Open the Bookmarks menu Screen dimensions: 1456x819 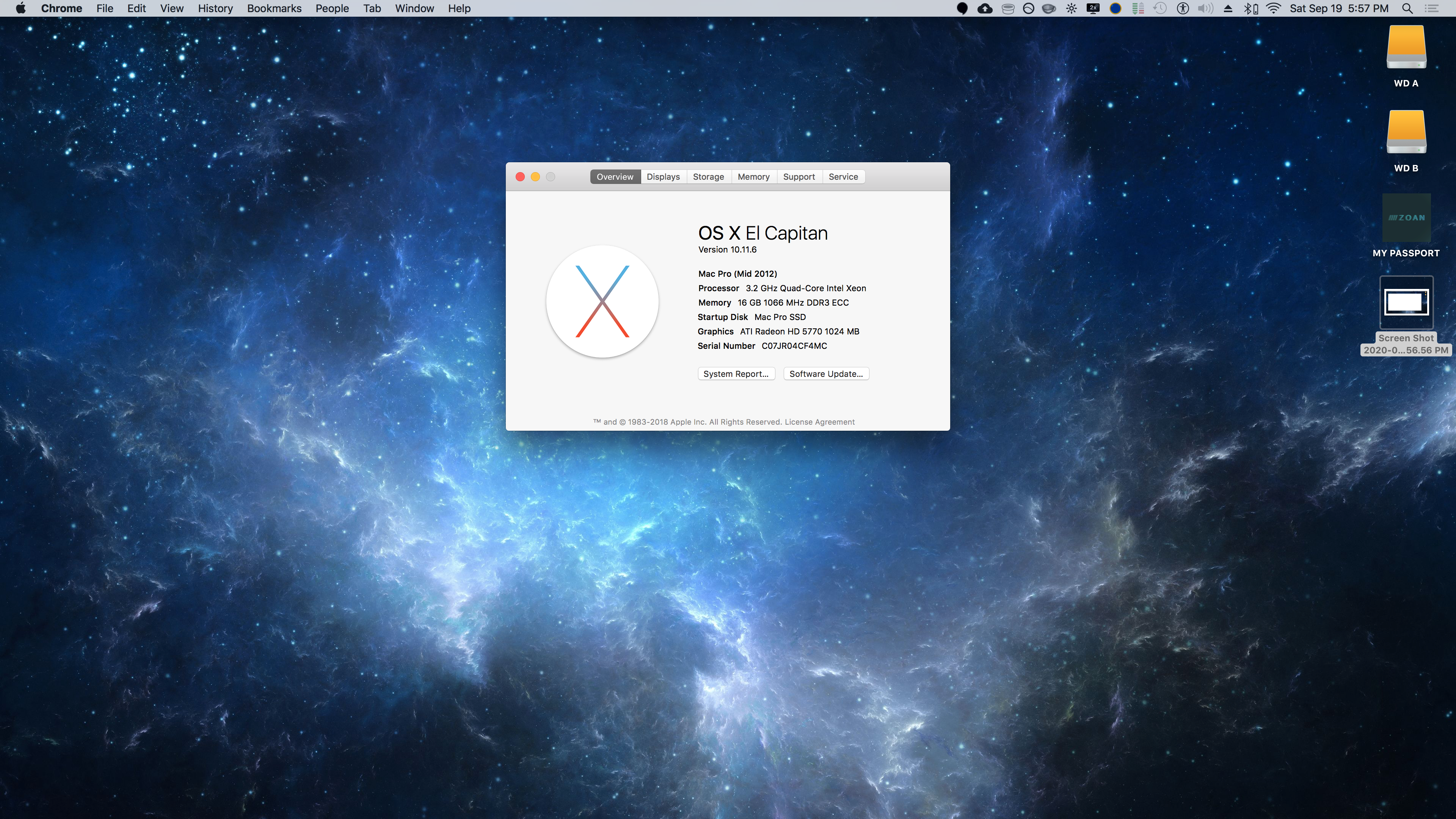click(274, 8)
